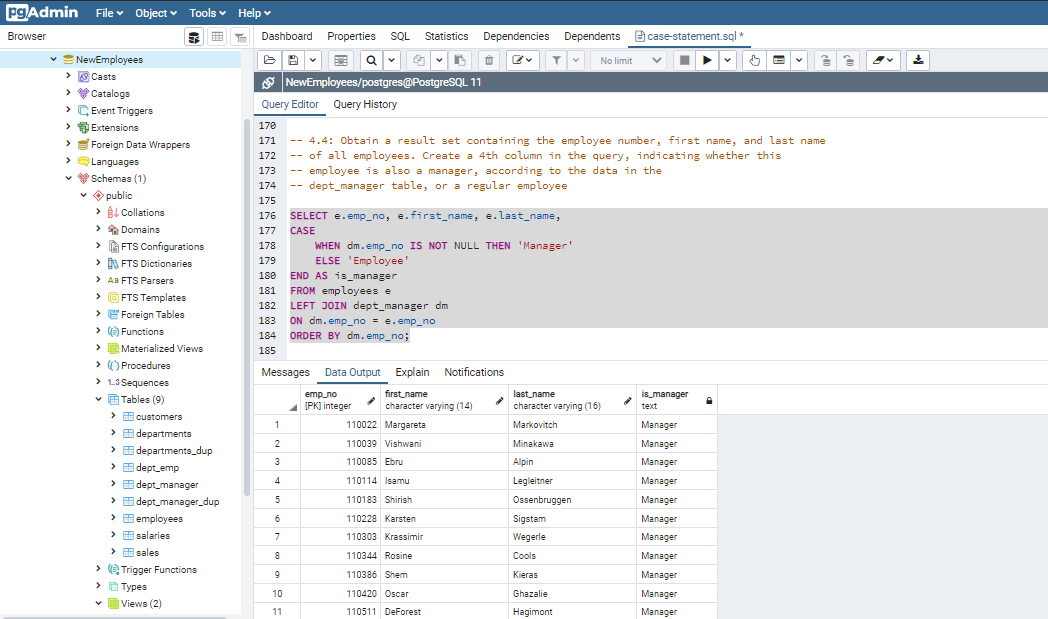Click the connection status icon
Screen dimensions: 1048x619
click(268, 83)
